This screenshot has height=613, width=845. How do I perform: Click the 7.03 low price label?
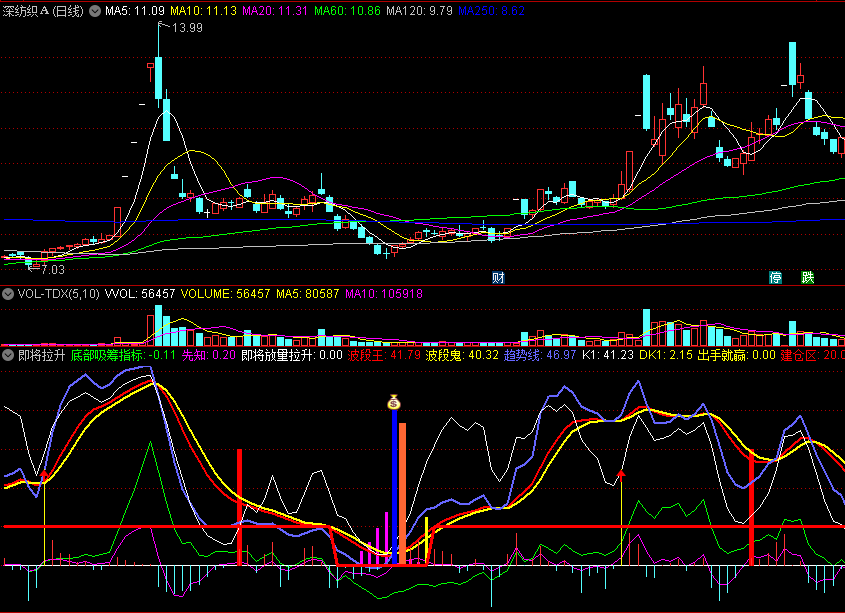pyautogui.click(x=52, y=270)
